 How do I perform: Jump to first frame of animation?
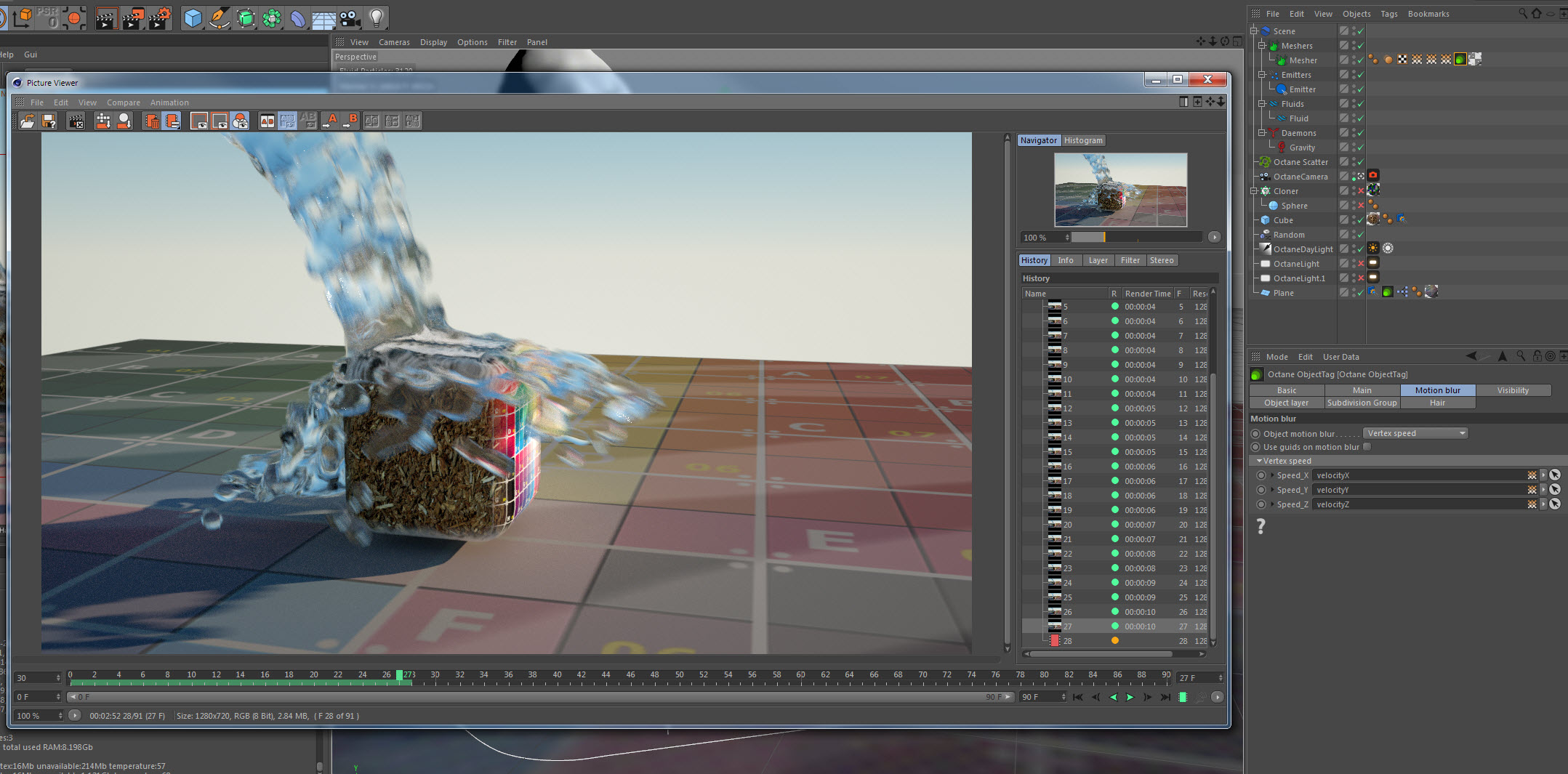(1078, 697)
